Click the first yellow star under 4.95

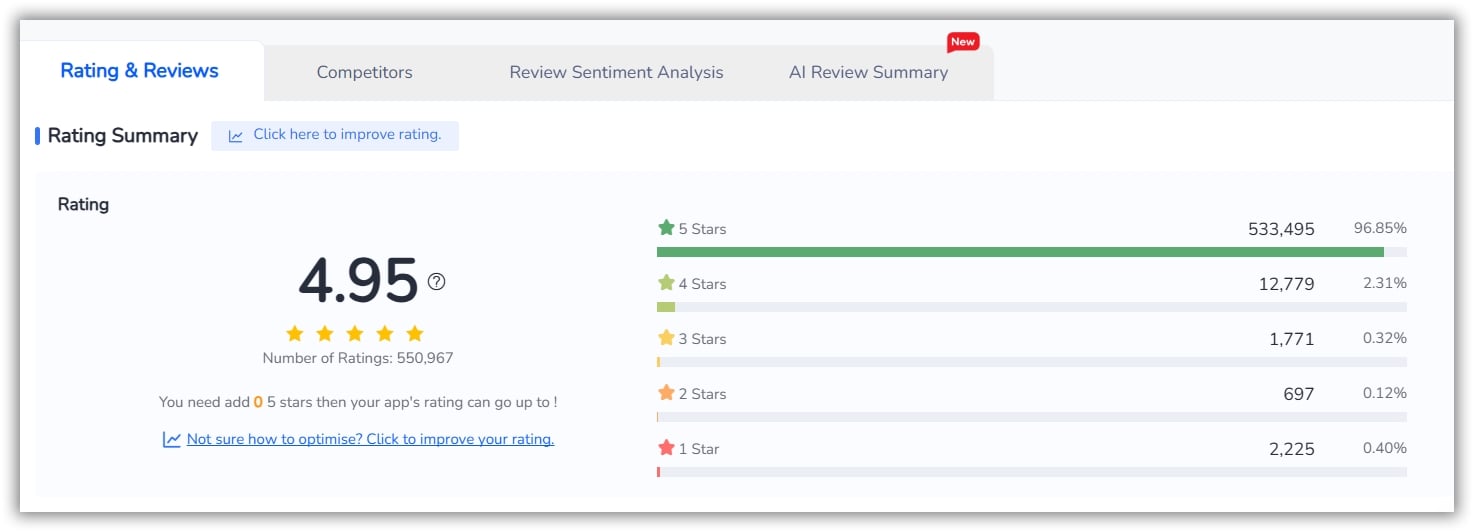pyautogui.click(x=294, y=334)
